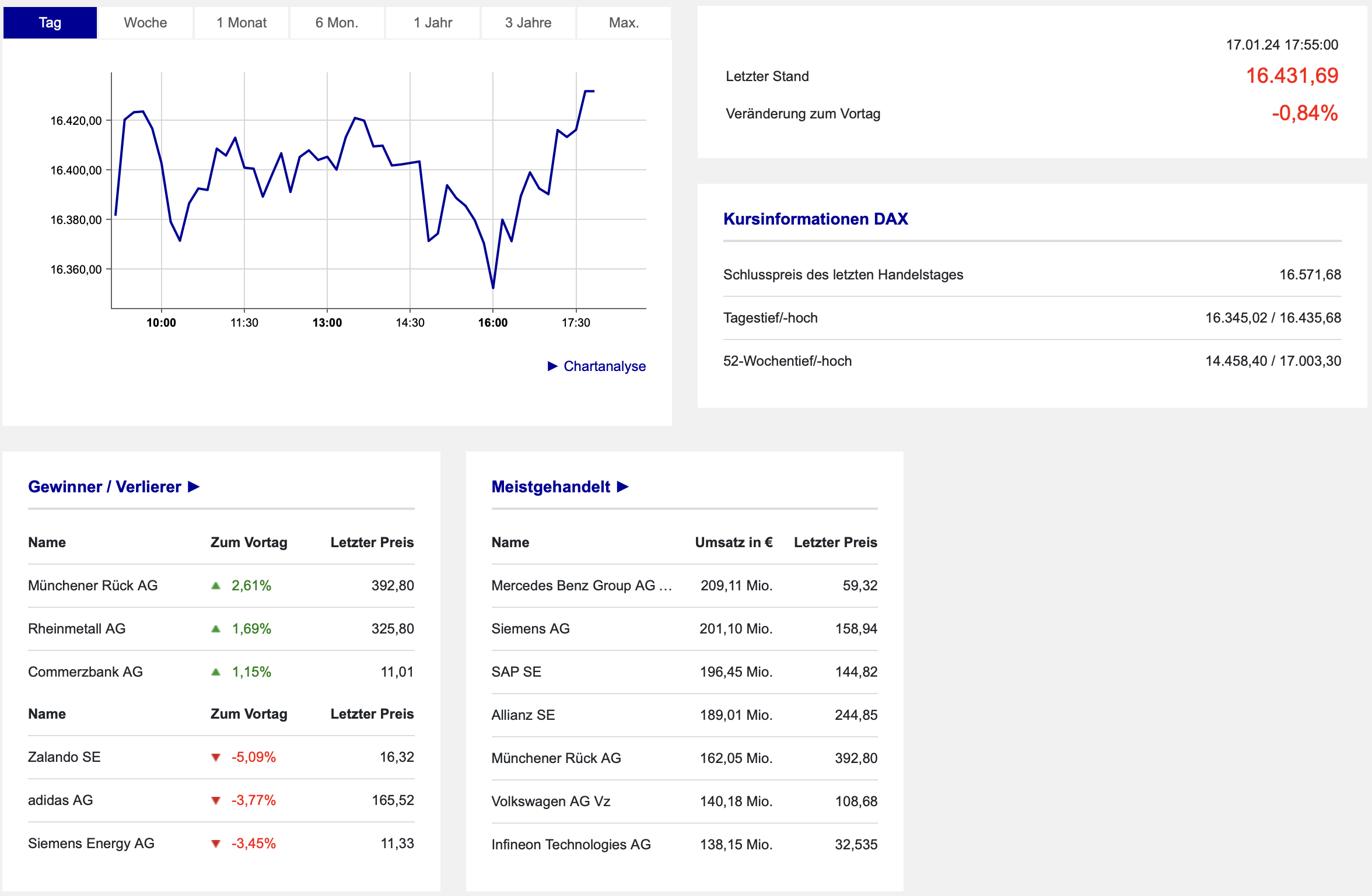The height and width of the screenshot is (896, 1372).
Task: Switch chart to Woche tab
Action: (145, 23)
